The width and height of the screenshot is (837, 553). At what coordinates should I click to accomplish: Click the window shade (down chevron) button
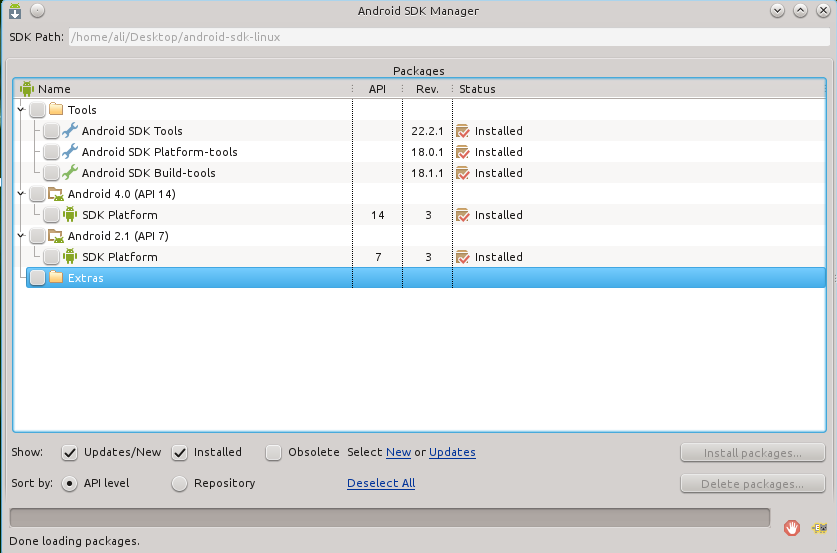tap(777, 10)
